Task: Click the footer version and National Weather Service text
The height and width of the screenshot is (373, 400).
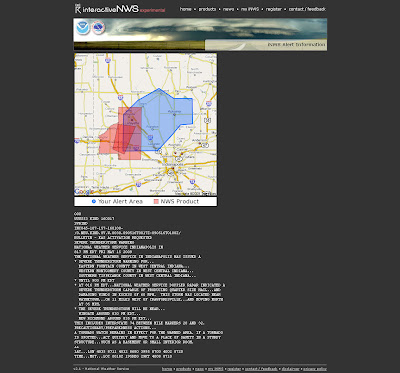Action: pos(101,369)
